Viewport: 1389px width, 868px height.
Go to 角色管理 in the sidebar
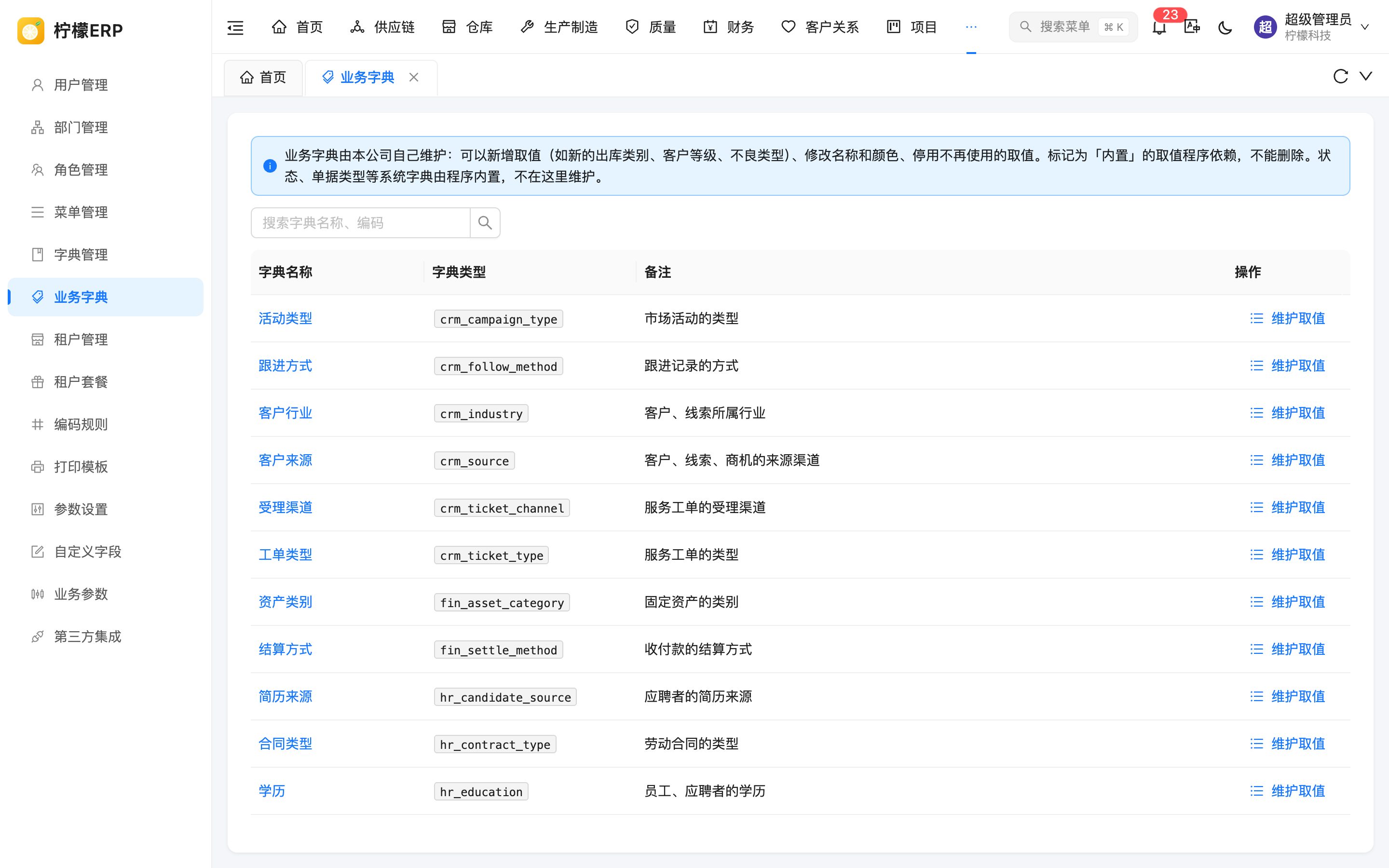[106, 170]
